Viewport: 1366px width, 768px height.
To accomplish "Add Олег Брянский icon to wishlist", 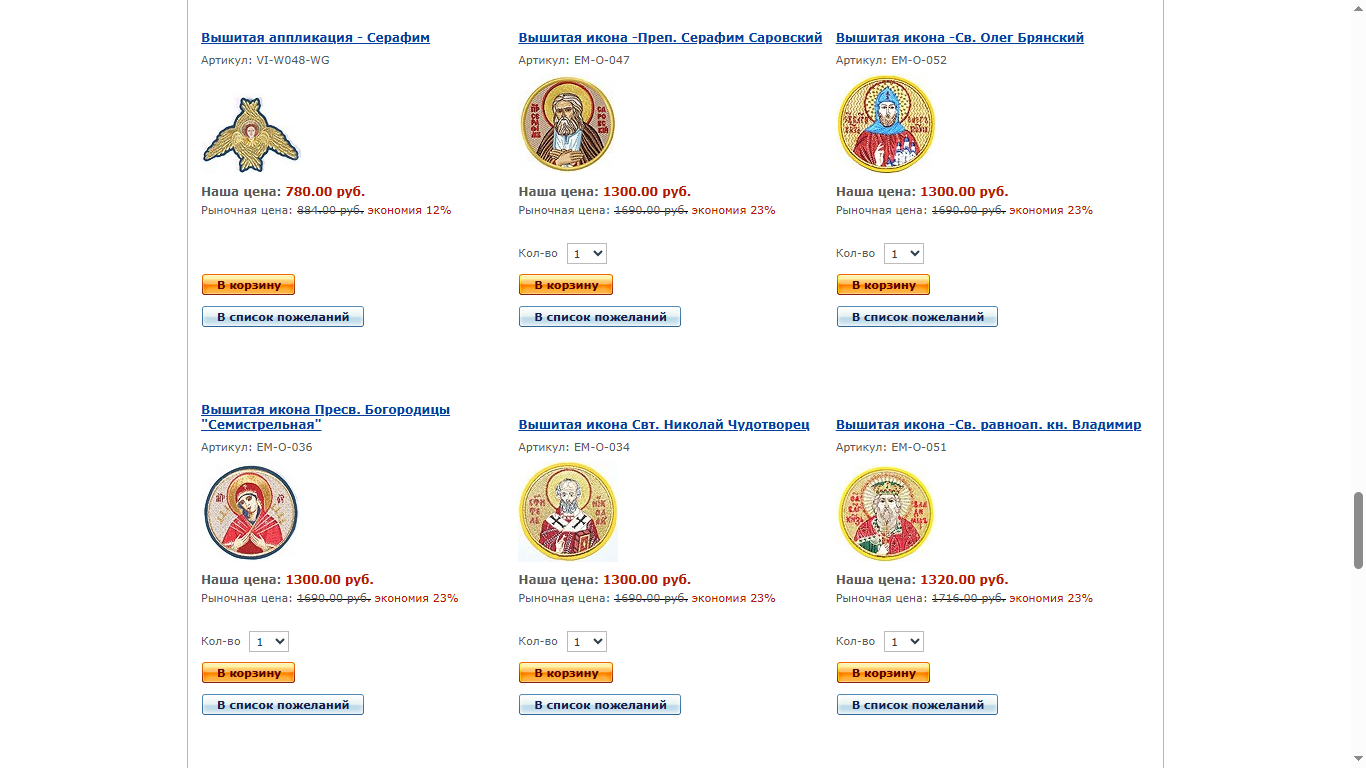I will point(917,317).
